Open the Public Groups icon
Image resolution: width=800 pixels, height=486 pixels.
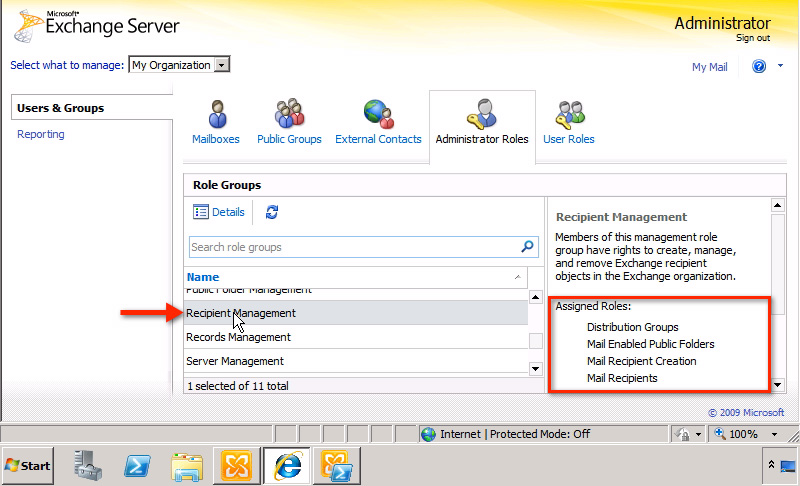pos(289,113)
